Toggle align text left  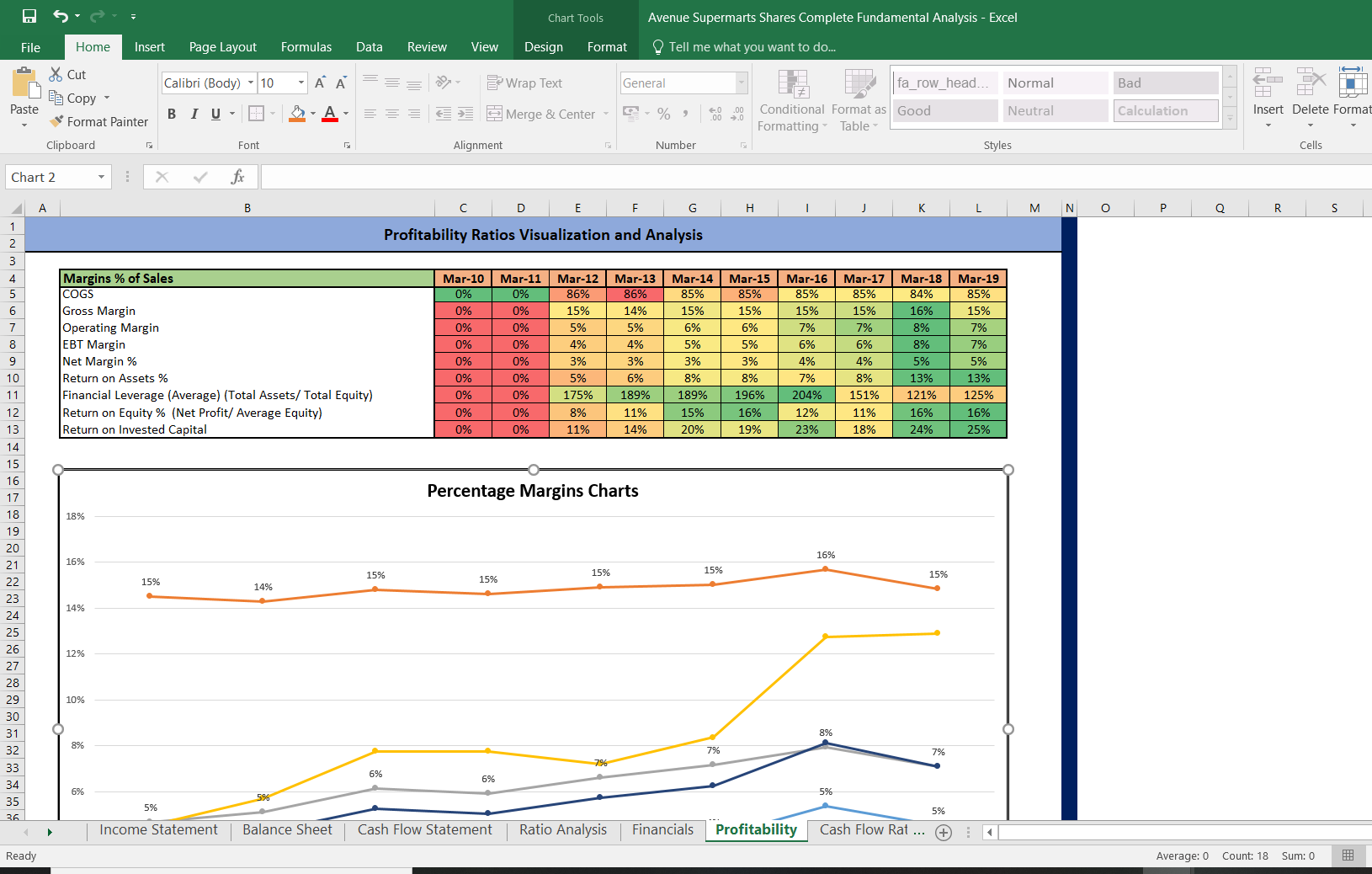[370, 114]
